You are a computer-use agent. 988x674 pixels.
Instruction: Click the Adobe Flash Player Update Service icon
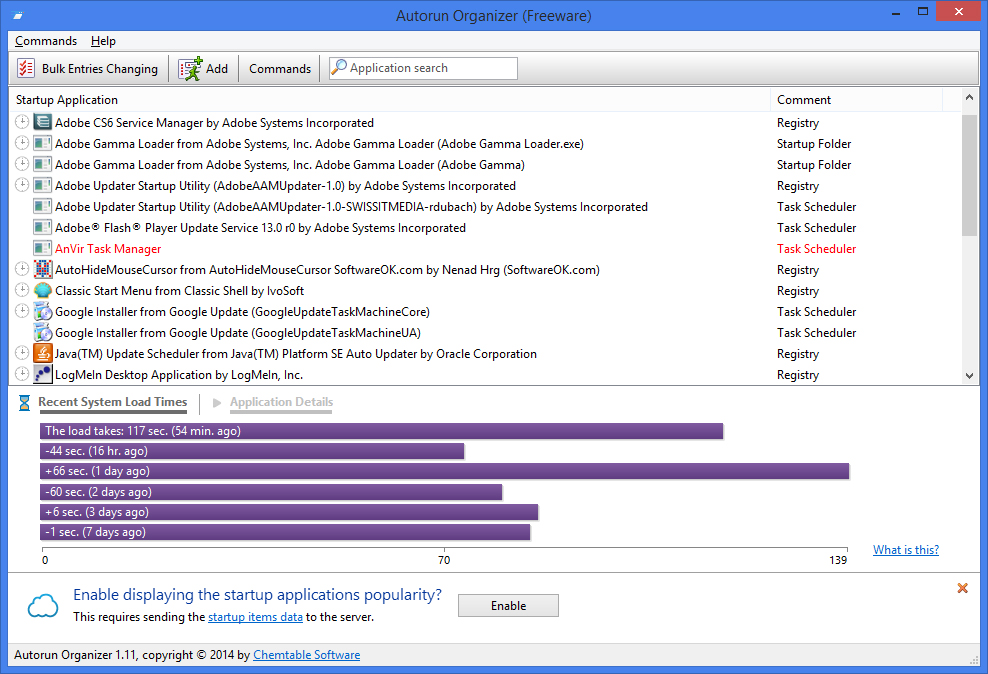tap(42, 227)
